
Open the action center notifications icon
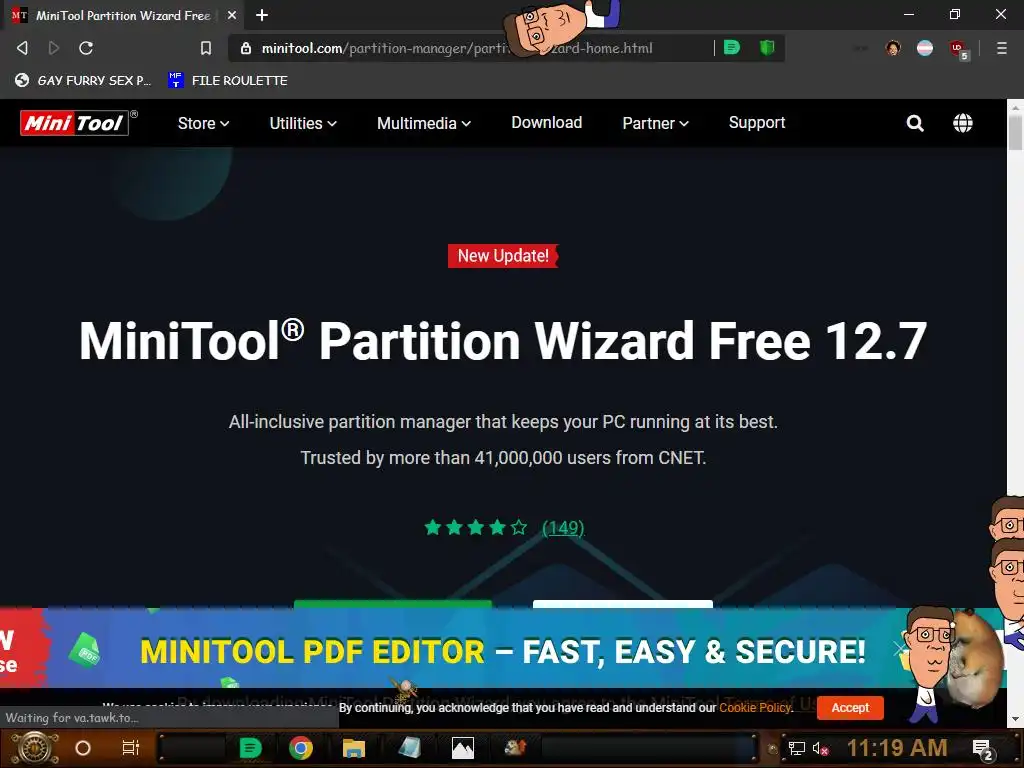(x=983, y=749)
